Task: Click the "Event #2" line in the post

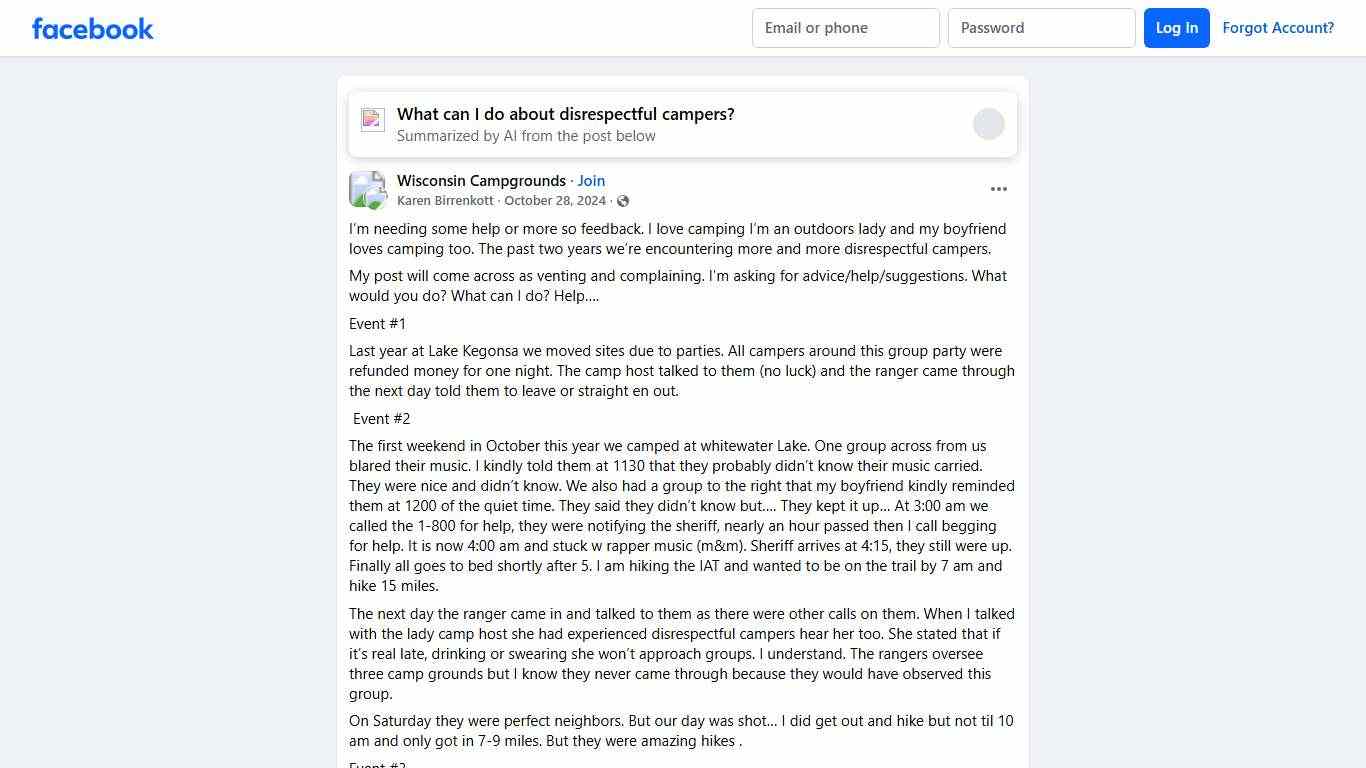Action: pos(381,419)
